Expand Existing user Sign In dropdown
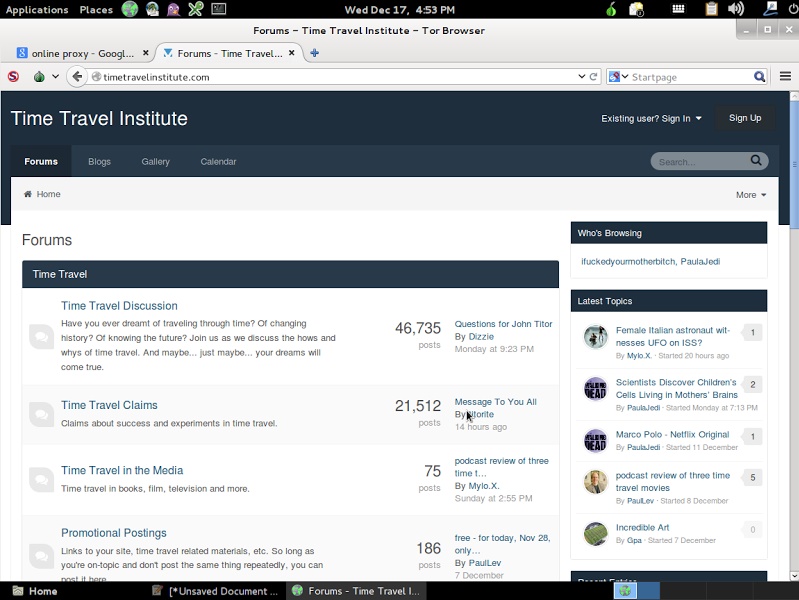 point(651,118)
